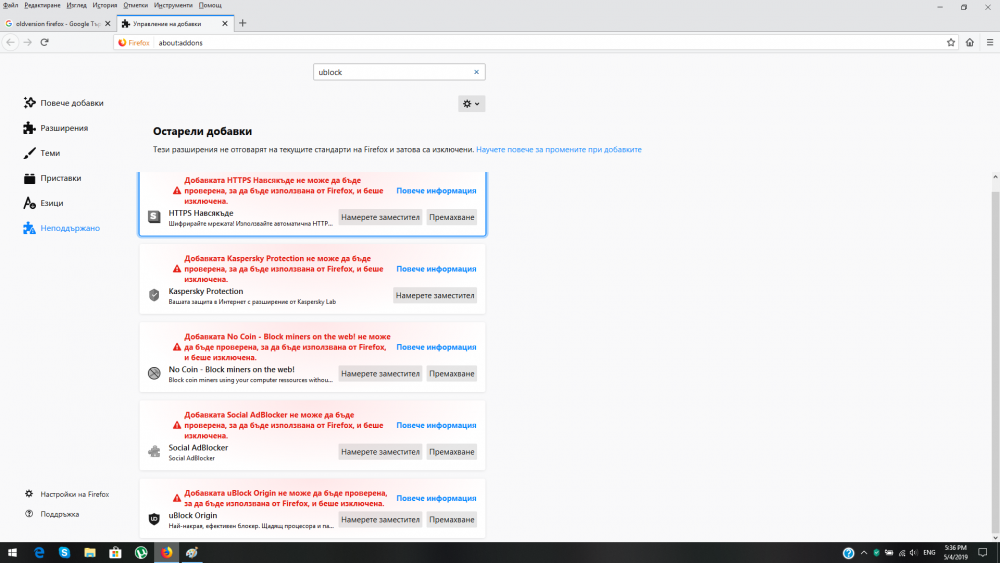Click Намерете заместител for No Coin
Screen dimensions: 1000x563
point(380,374)
